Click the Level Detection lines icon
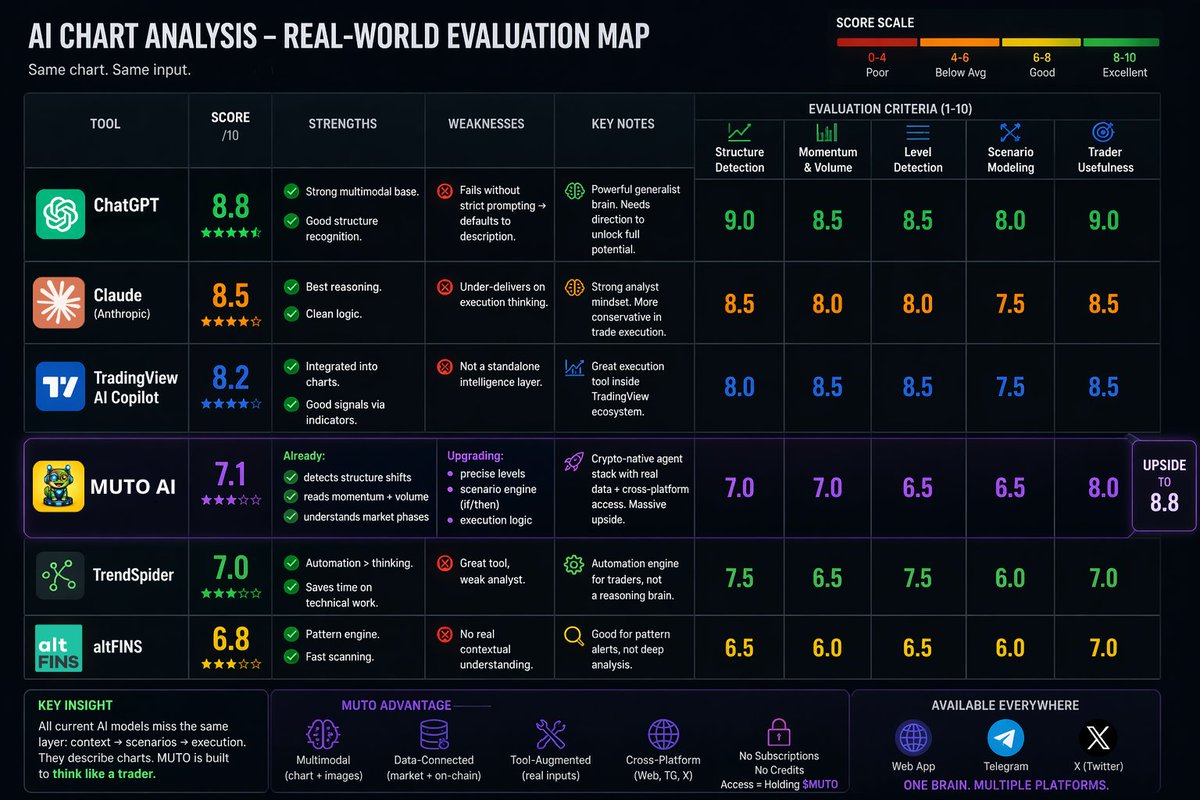Screen dimensions: 1200x800 tap(918, 132)
